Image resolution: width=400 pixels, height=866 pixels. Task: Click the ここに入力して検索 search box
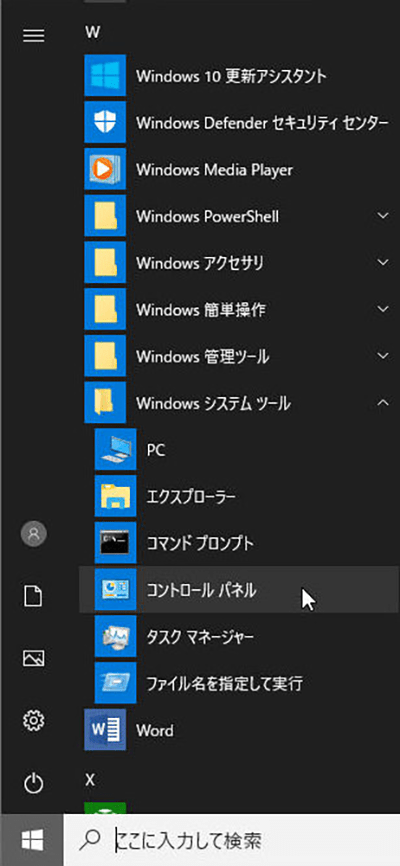point(232,841)
